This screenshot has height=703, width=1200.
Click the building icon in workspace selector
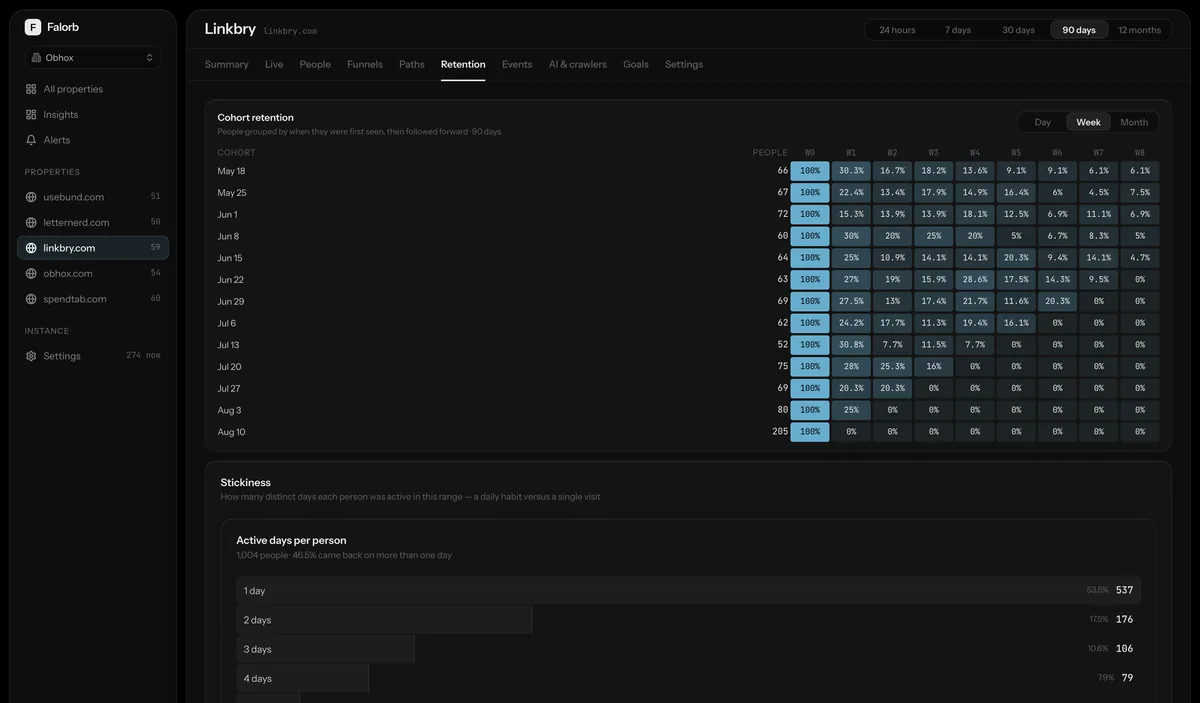click(x=36, y=58)
